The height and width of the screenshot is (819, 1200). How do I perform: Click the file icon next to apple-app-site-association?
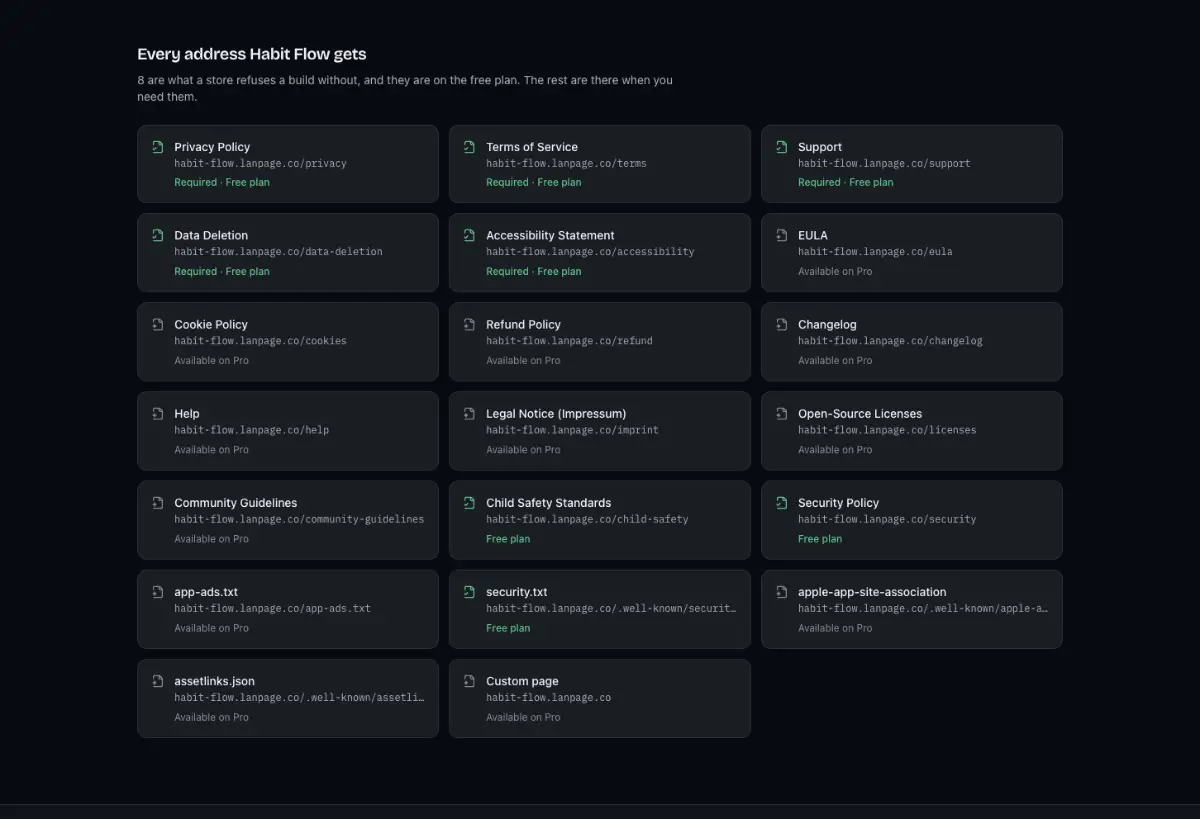(x=782, y=592)
